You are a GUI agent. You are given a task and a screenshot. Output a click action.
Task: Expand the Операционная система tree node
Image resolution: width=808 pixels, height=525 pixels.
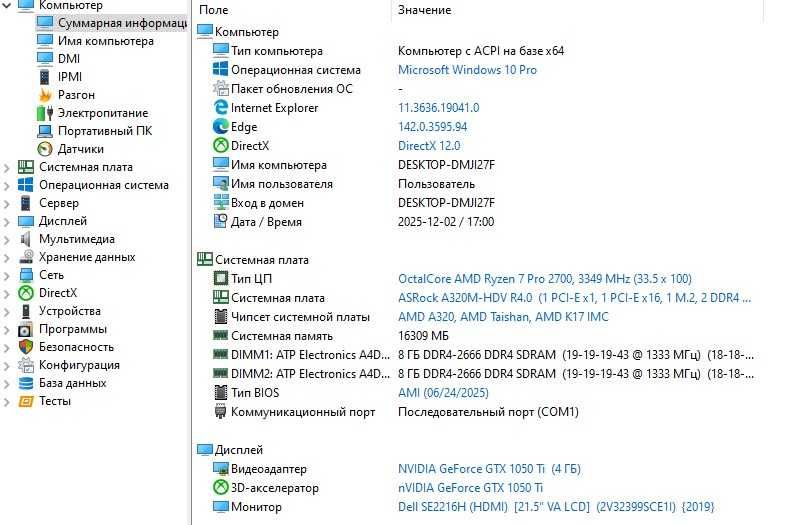click(7, 185)
